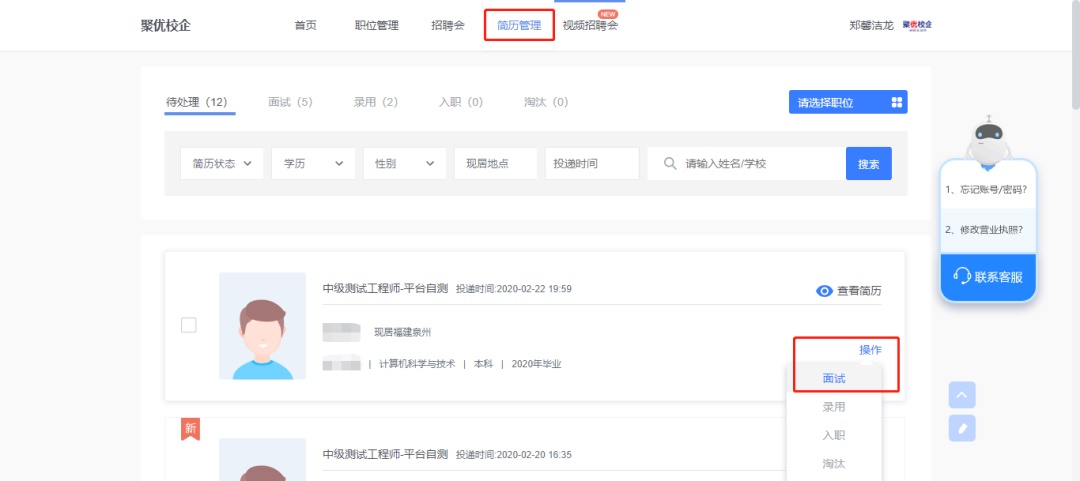The height and width of the screenshot is (481, 1080).
Task: Click the 忘记账号/密码 help link
Action: pos(986,189)
